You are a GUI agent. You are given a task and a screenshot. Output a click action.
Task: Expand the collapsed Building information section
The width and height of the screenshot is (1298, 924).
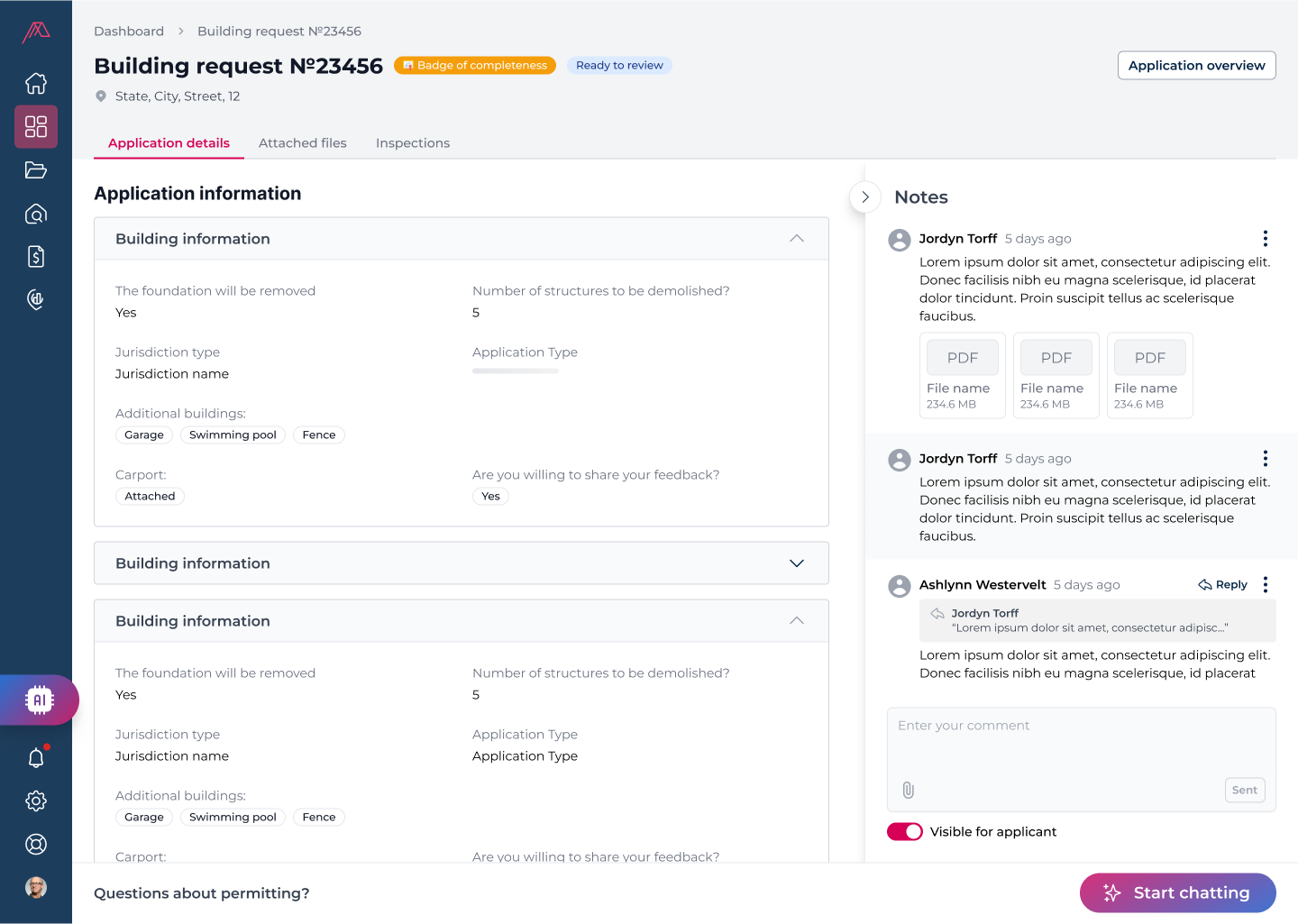[x=797, y=563]
